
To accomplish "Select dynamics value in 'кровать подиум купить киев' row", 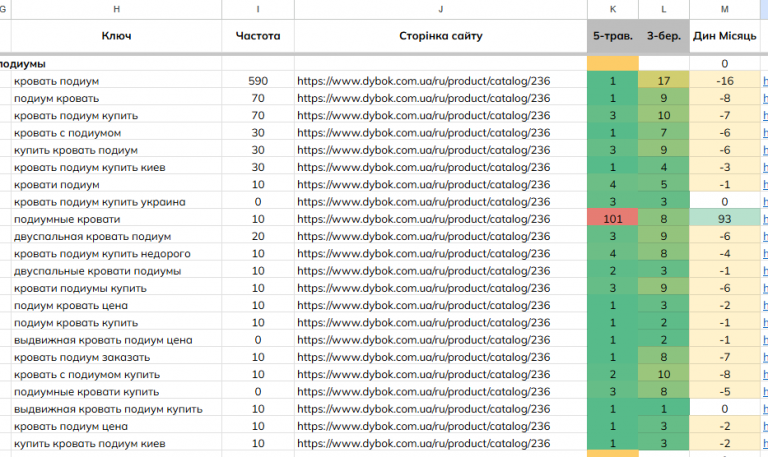I will tap(725, 167).
